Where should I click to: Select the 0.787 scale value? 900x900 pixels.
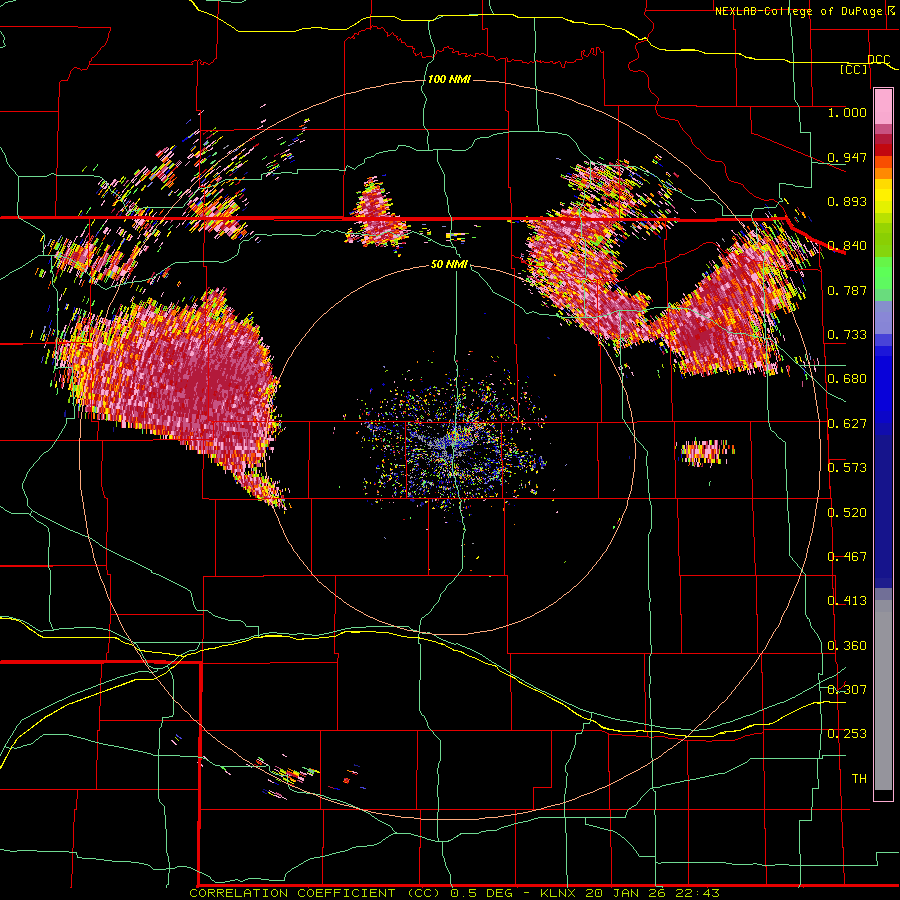(x=847, y=290)
